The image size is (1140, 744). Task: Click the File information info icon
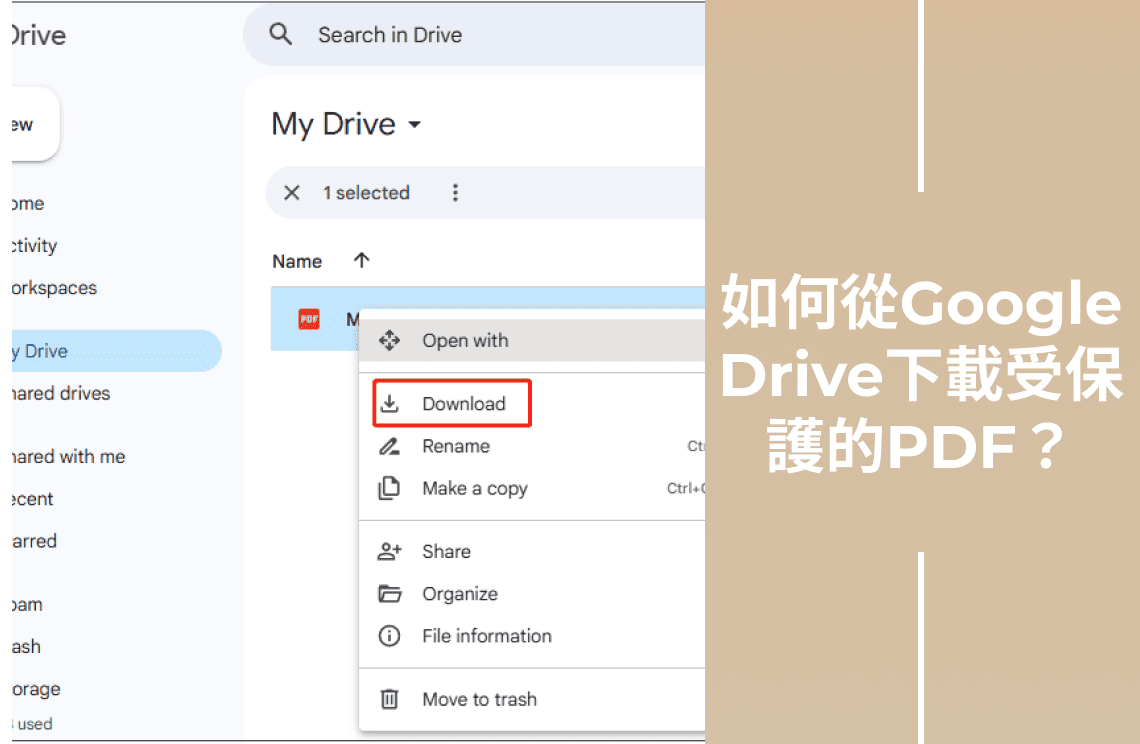tap(389, 636)
